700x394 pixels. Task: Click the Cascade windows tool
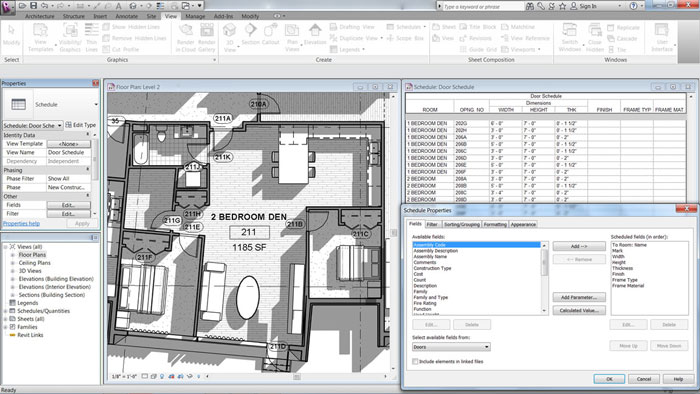coord(622,38)
